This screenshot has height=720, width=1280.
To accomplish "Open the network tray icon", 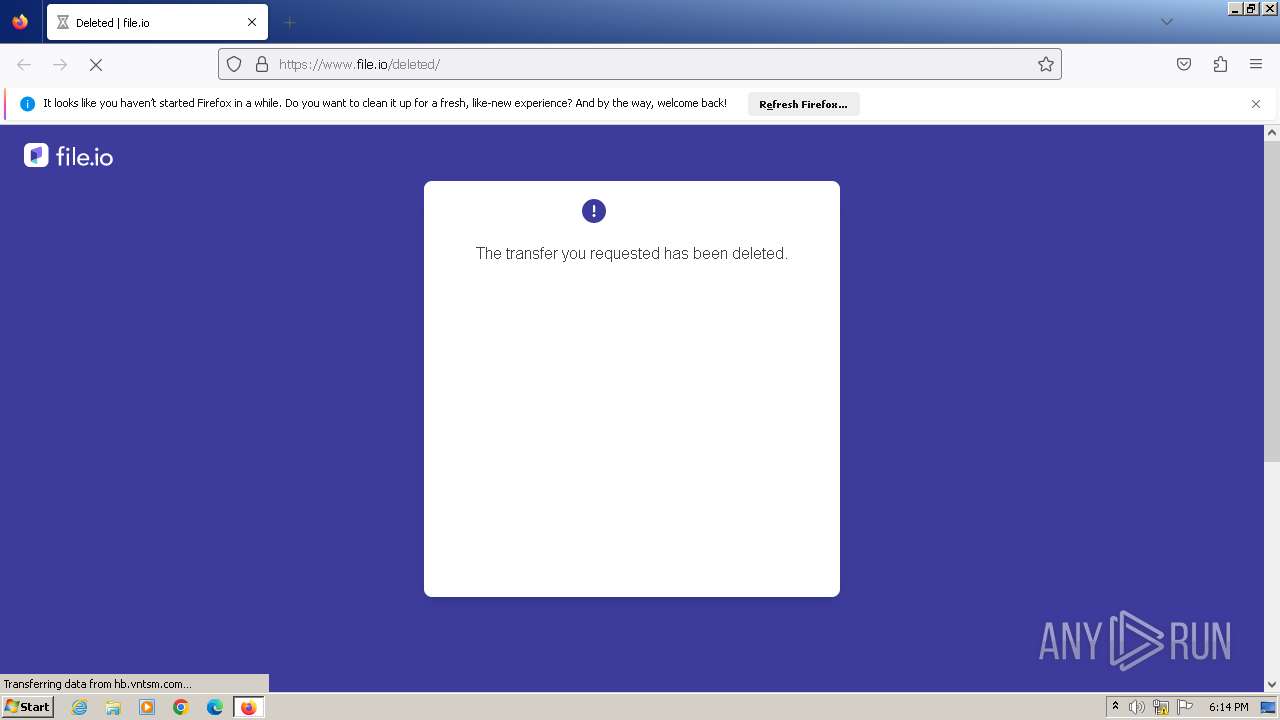I will [x=1161, y=707].
